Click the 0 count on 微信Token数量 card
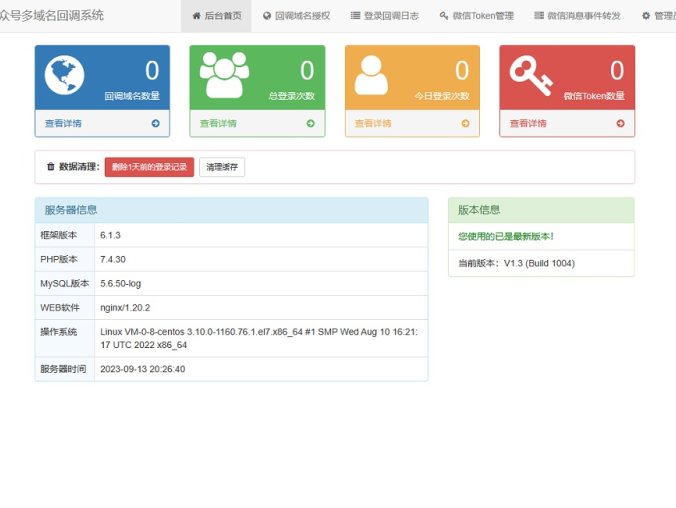The image size is (676, 508). click(617, 71)
